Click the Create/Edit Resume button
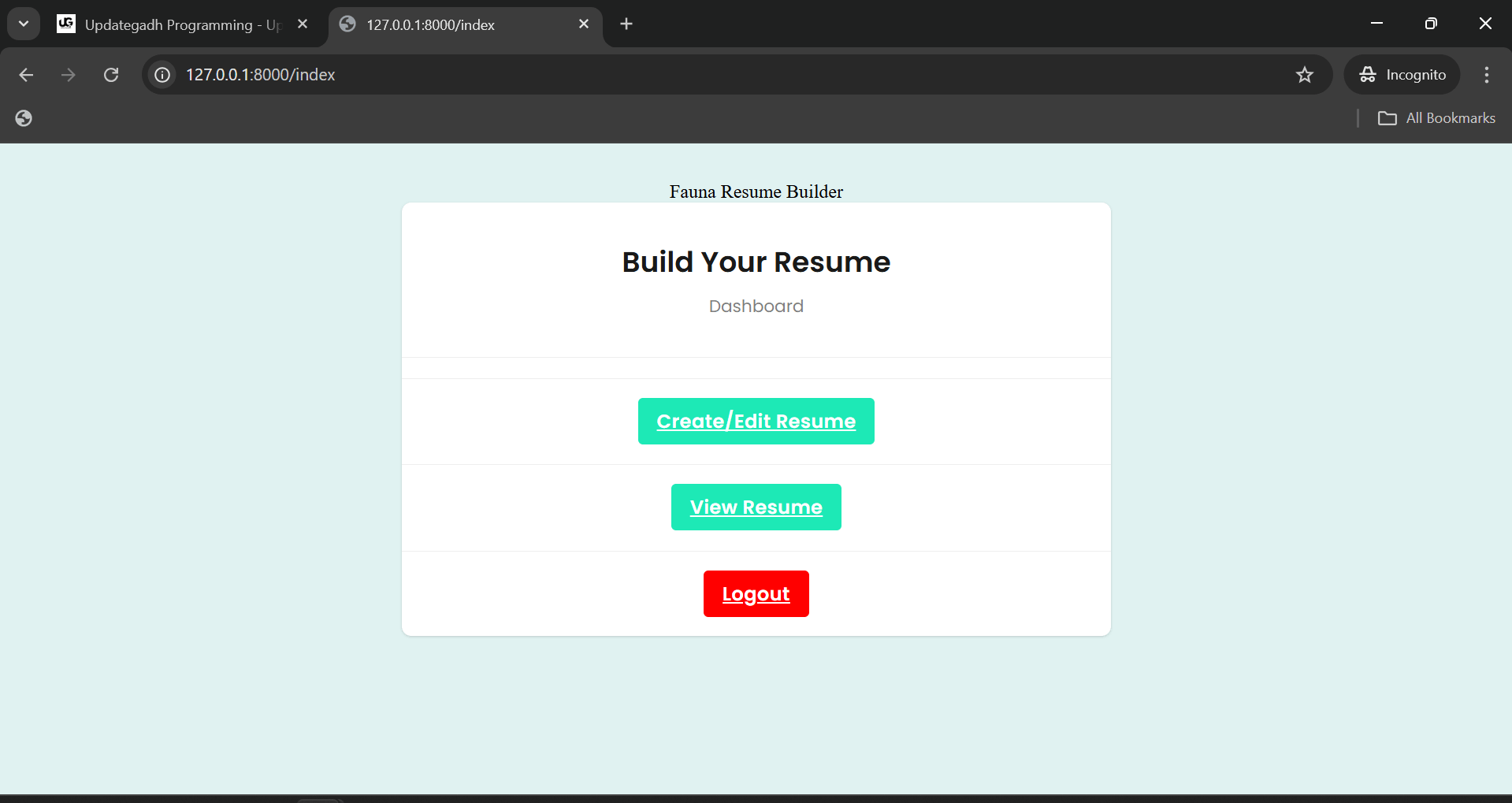Screen dimensions: 1512x803 [756, 422]
